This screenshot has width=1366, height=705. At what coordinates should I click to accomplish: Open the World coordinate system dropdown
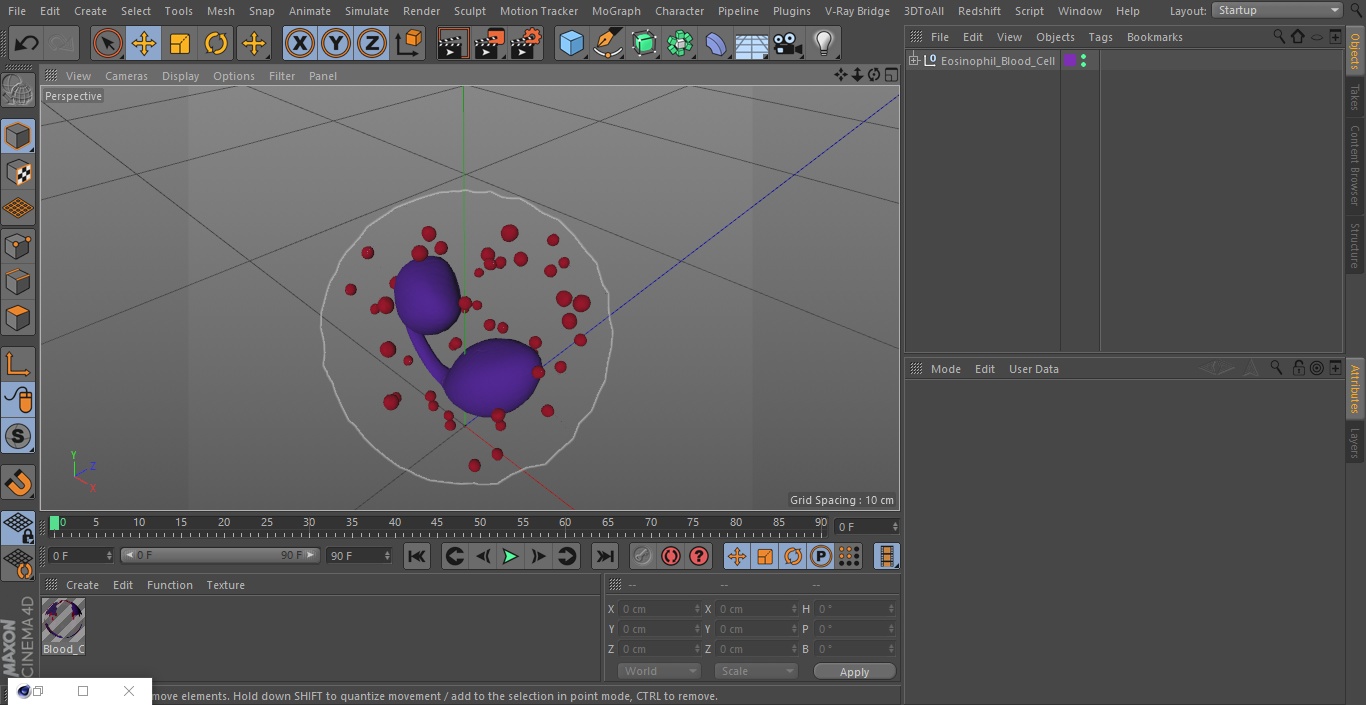coord(658,671)
